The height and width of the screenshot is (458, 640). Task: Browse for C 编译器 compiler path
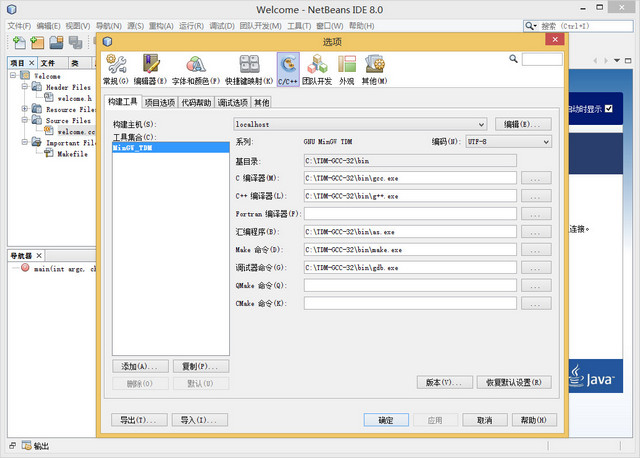[x=536, y=178]
